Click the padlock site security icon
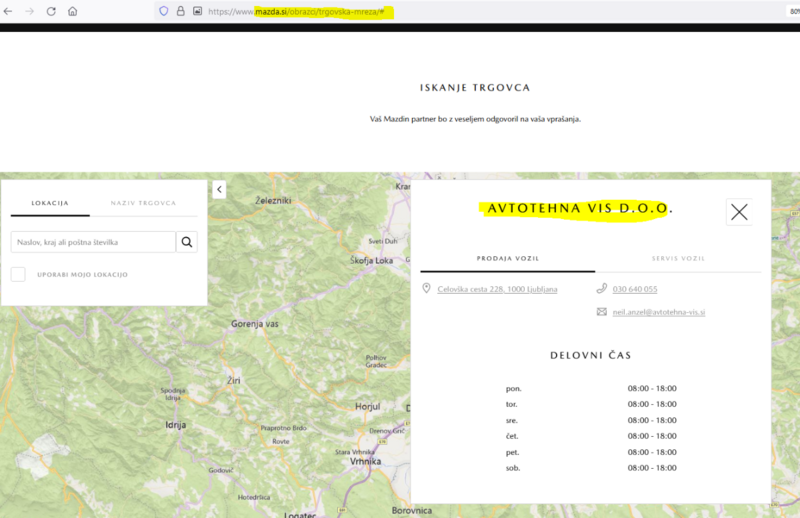800x518 pixels. tap(180, 11)
